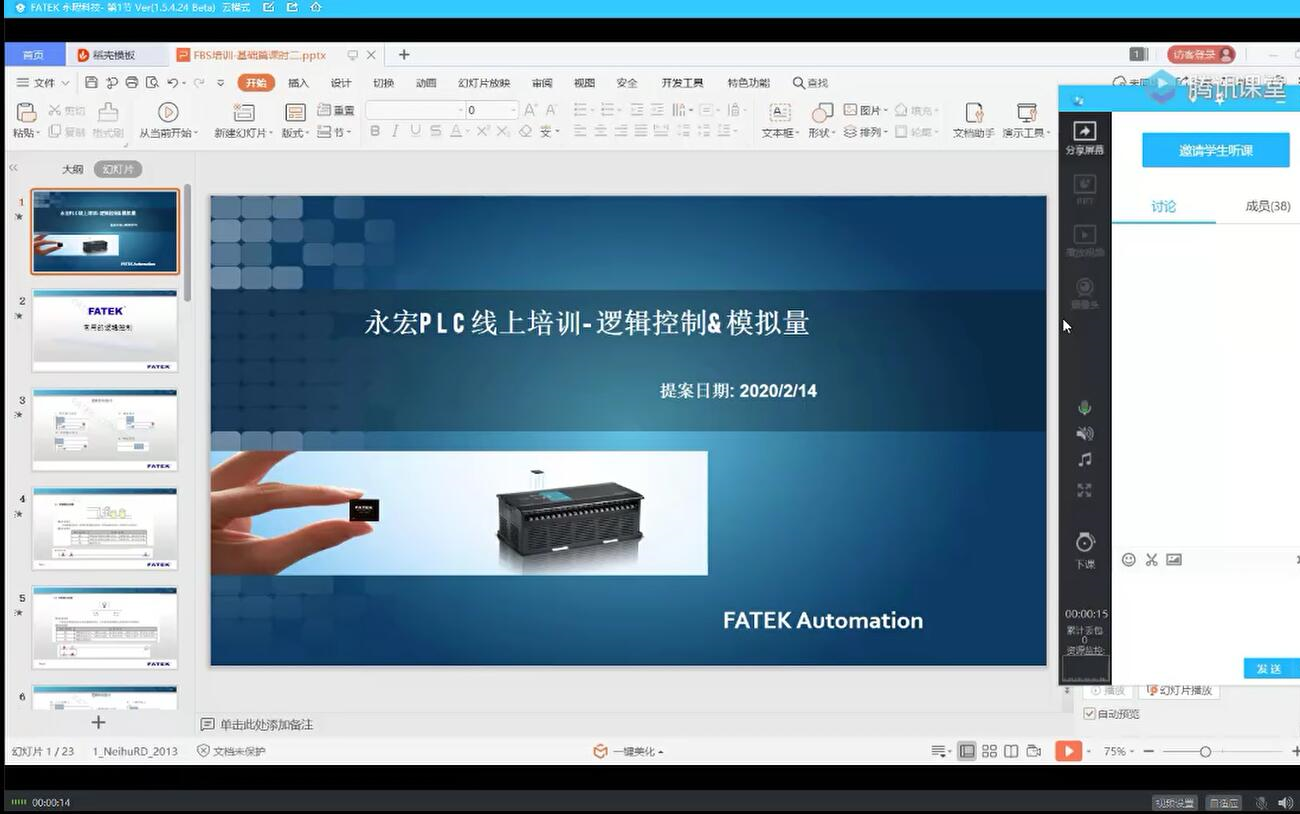Click the Slideshow Play (幻灯片播放) button
1300x814 pixels.
1178,690
